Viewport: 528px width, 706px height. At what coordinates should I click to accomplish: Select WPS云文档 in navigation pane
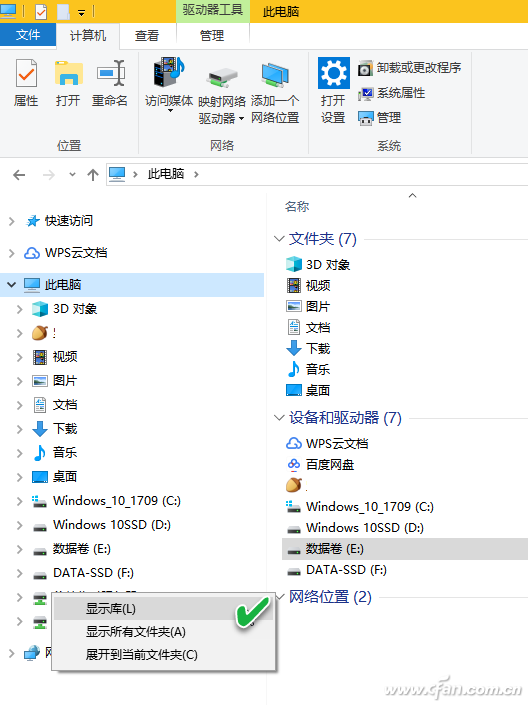(x=76, y=253)
